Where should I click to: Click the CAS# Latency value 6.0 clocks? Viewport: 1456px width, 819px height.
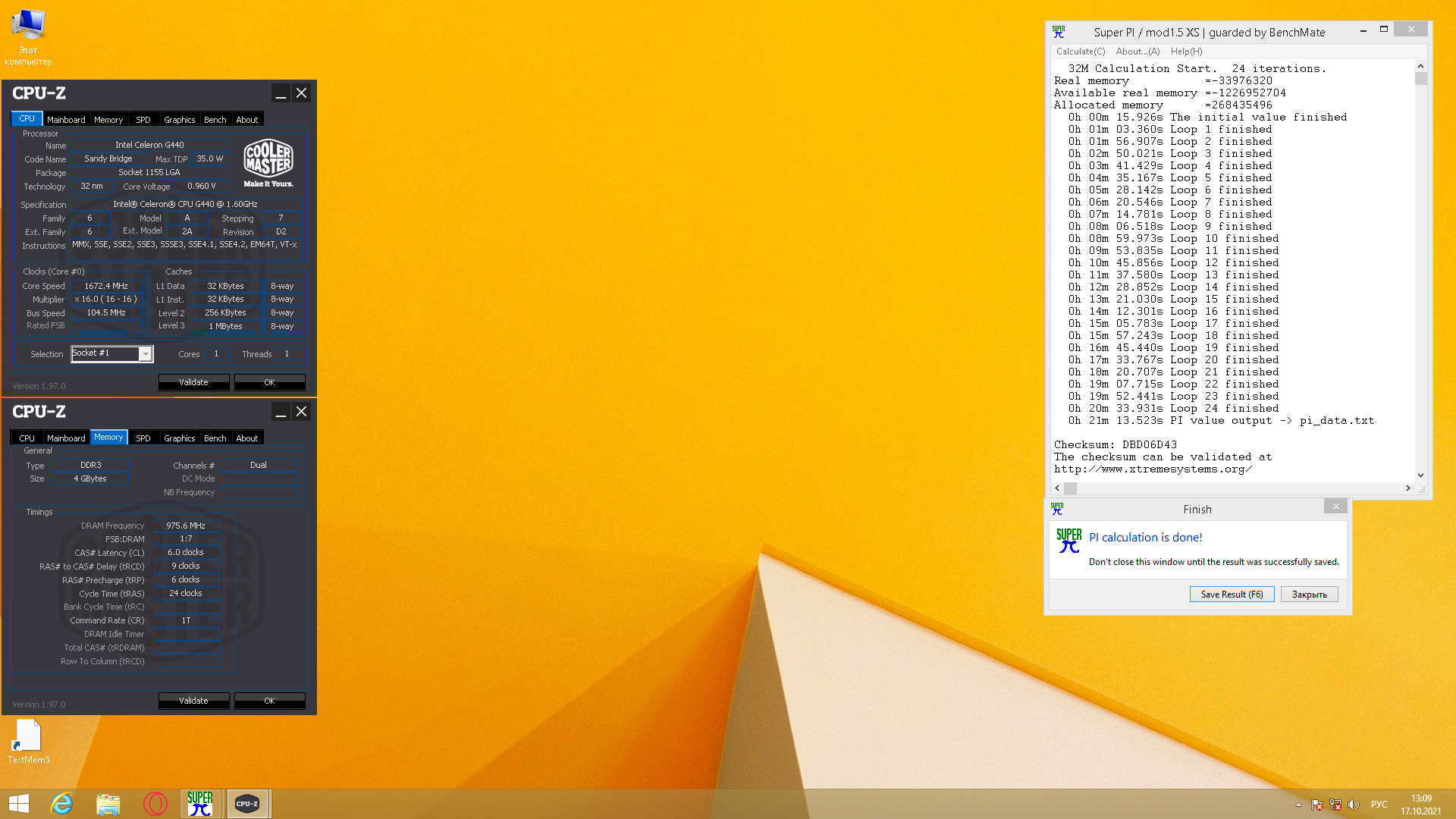[x=186, y=553]
